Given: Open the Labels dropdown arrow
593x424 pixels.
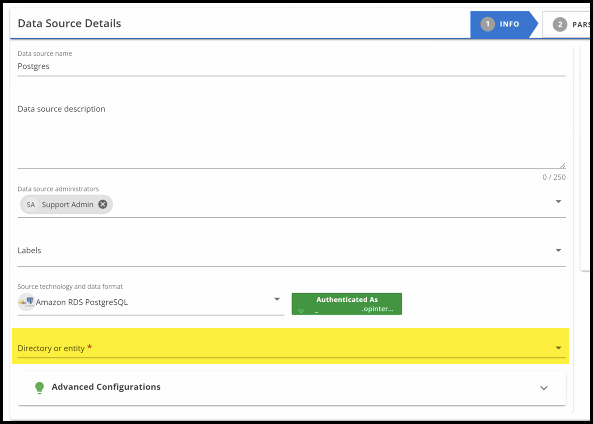Looking at the screenshot, I should tap(558, 250).
